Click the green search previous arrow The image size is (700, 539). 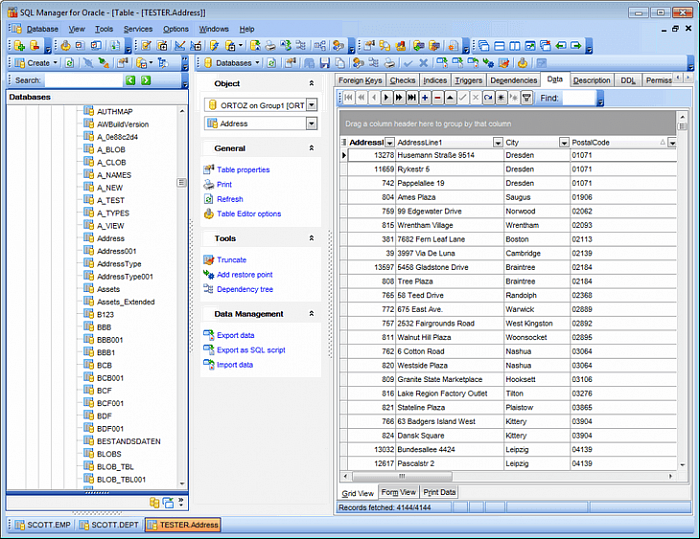[130, 80]
